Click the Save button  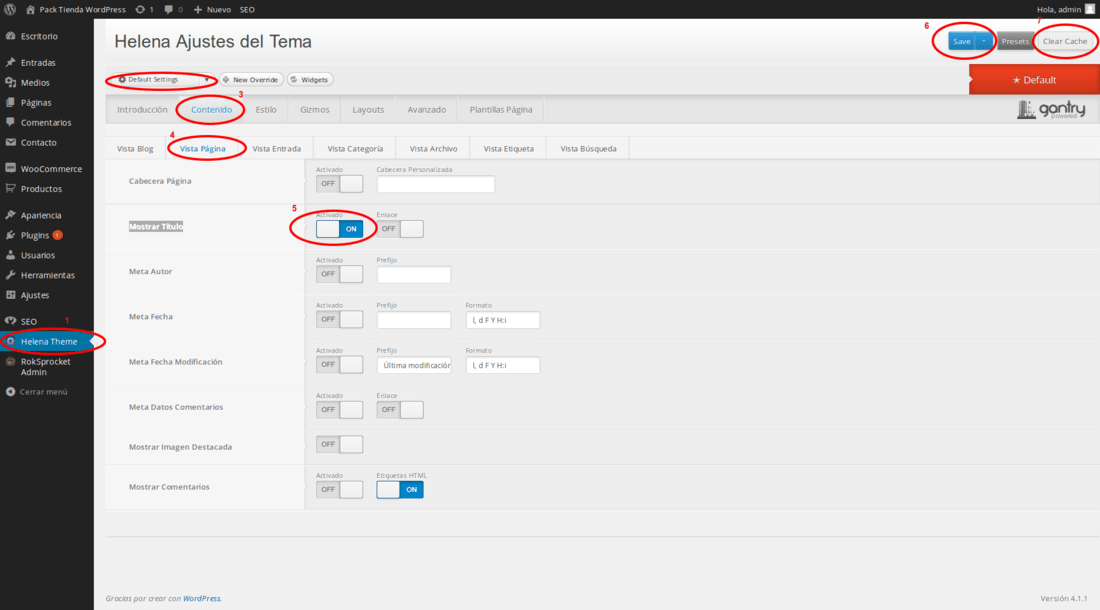coord(962,41)
